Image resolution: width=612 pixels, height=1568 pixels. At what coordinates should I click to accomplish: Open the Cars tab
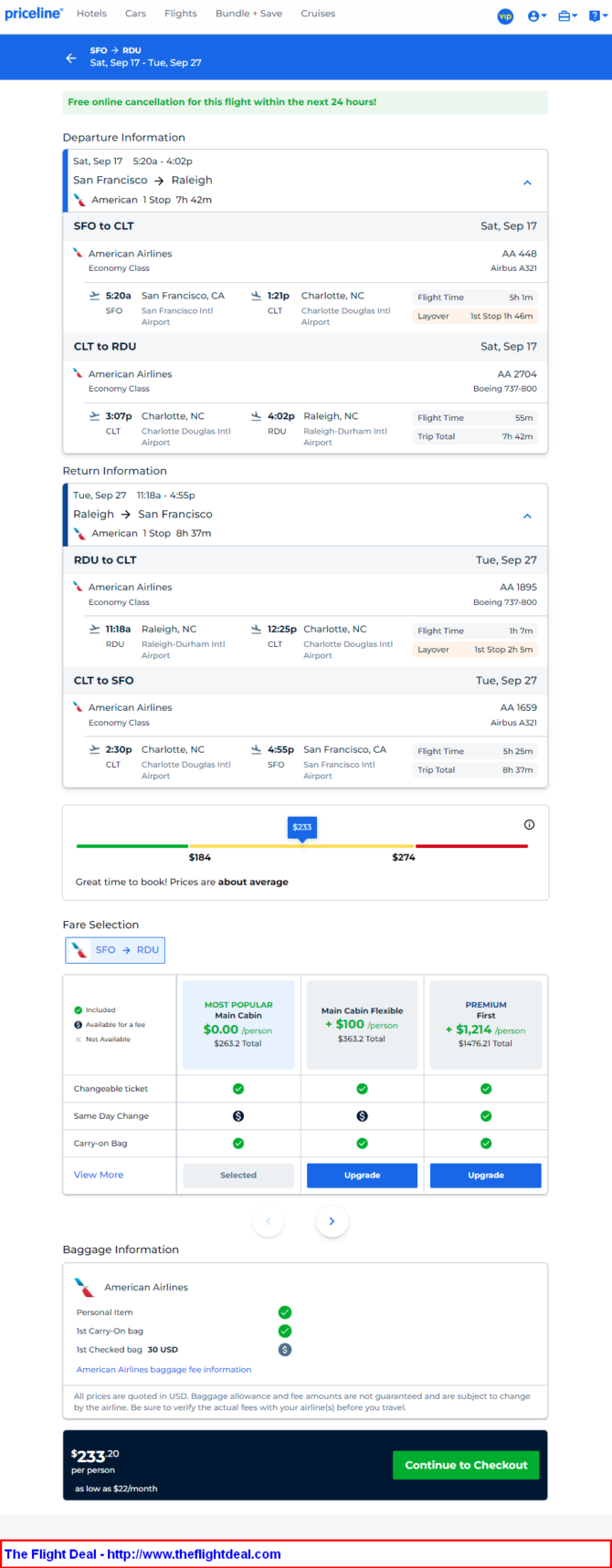coord(135,14)
